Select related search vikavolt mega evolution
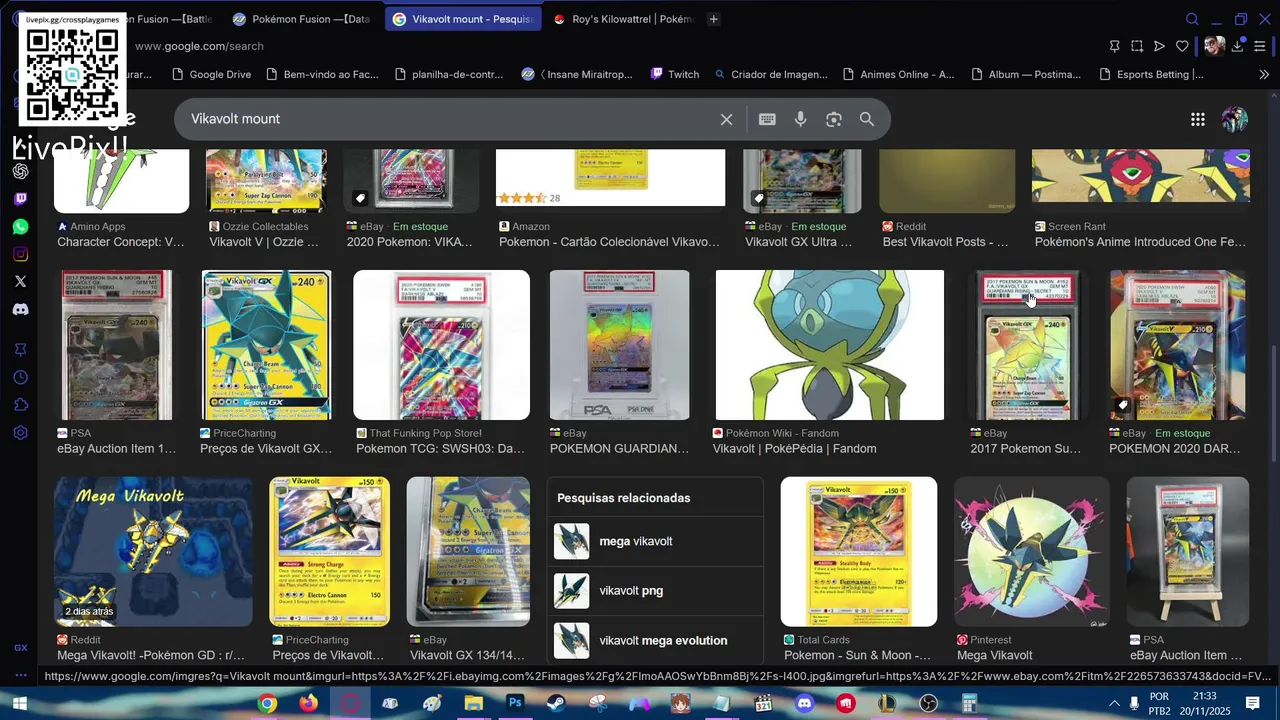Screen dimensions: 1280x720 (x=655, y=641)
